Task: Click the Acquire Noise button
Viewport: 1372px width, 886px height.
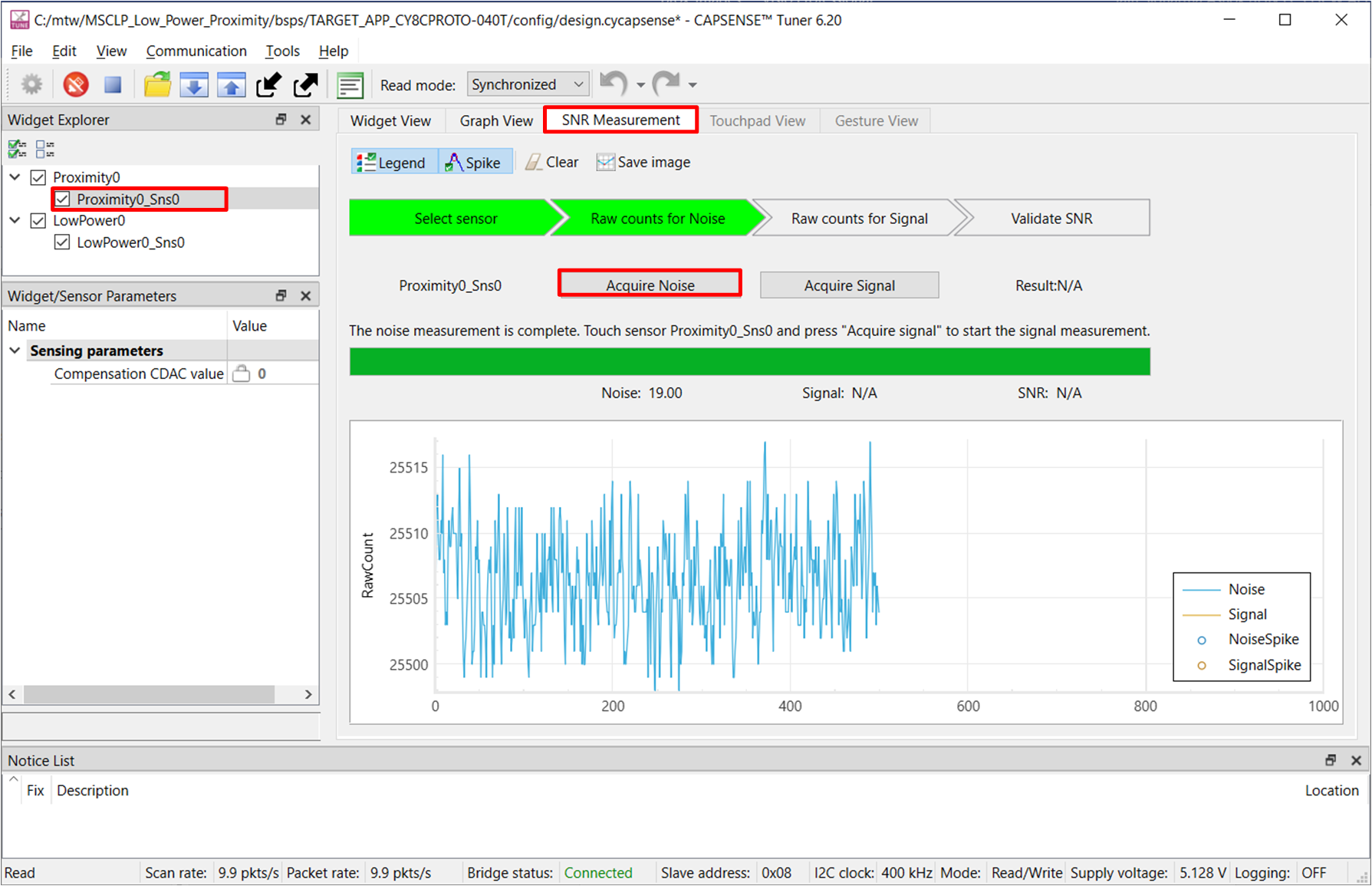Action: coord(650,285)
